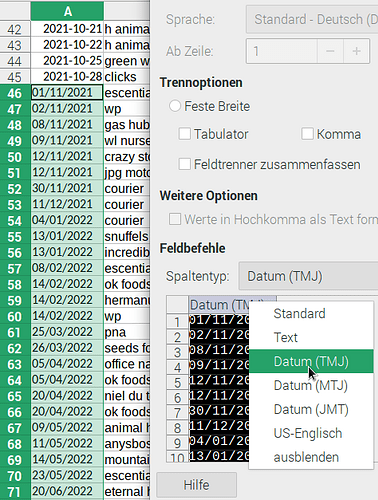Pick Datum (MTJ) column type
The width and height of the screenshot is (378, 500).
[x=311, y=385]
